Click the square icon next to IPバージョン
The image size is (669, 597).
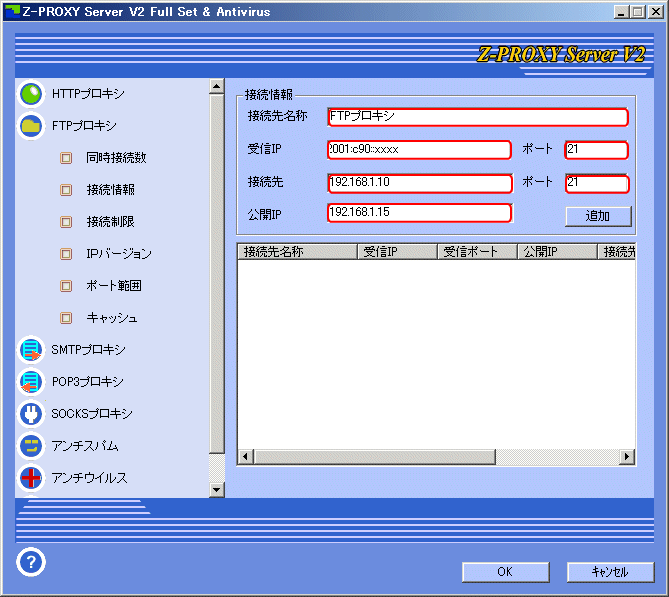pos(66,254)
